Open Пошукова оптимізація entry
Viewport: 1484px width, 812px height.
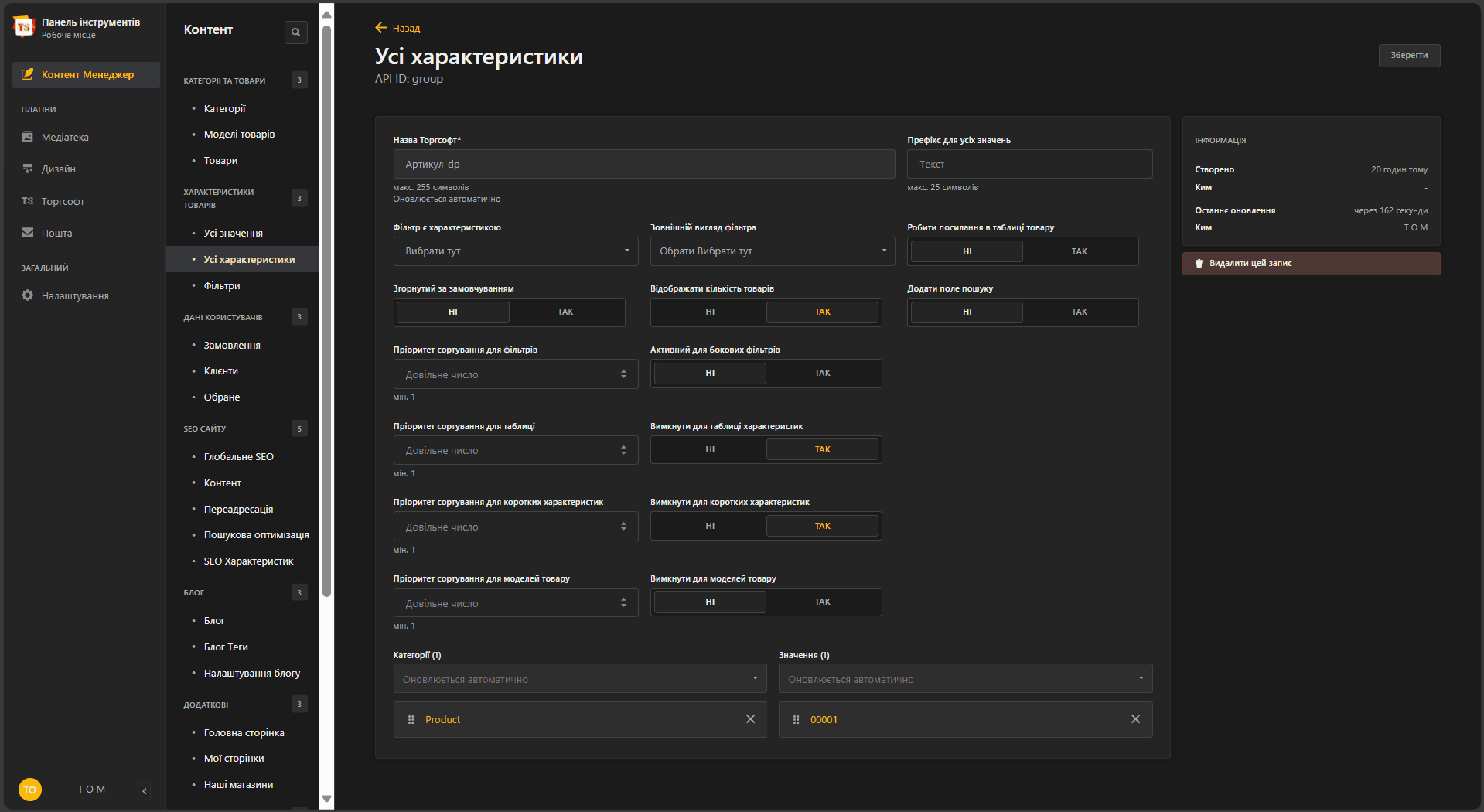click(x=256, y=535)
